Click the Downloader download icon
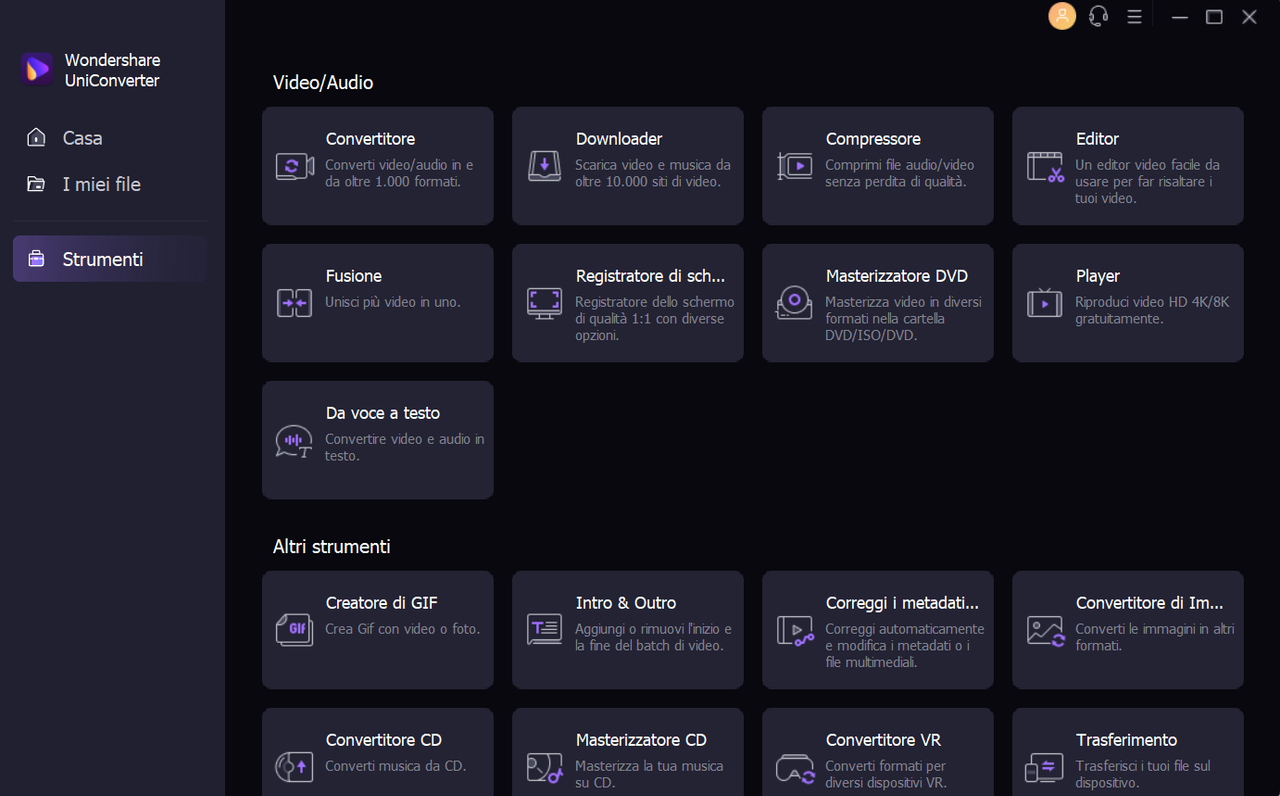 [x=545, y=167]
